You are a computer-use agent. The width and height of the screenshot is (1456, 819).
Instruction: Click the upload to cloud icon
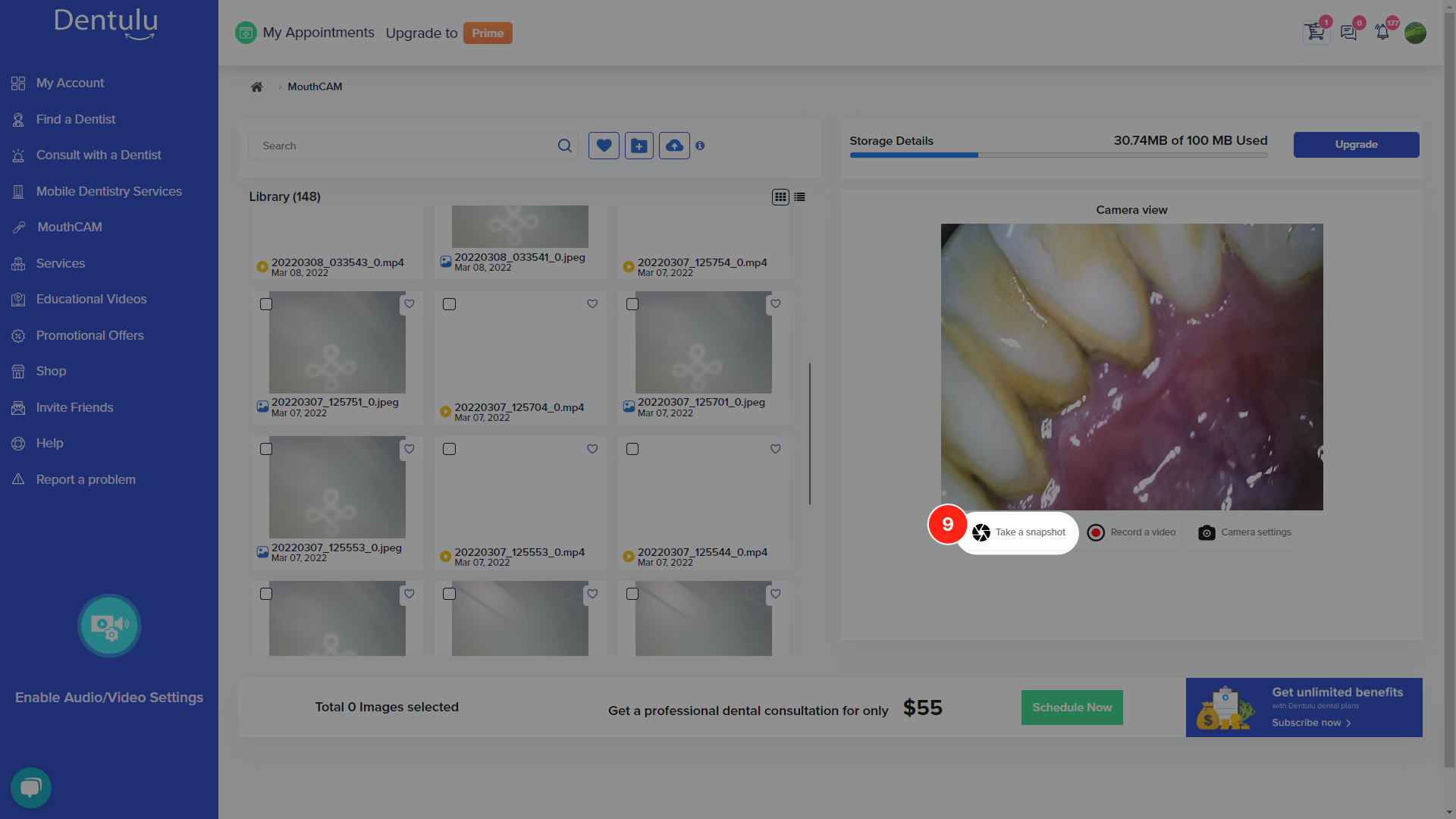674,145
